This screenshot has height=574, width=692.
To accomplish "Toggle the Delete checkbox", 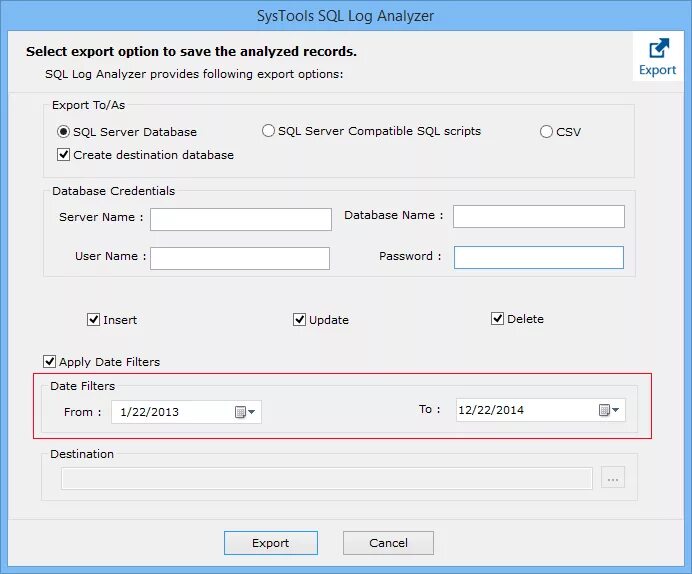I will coord(497,319).
